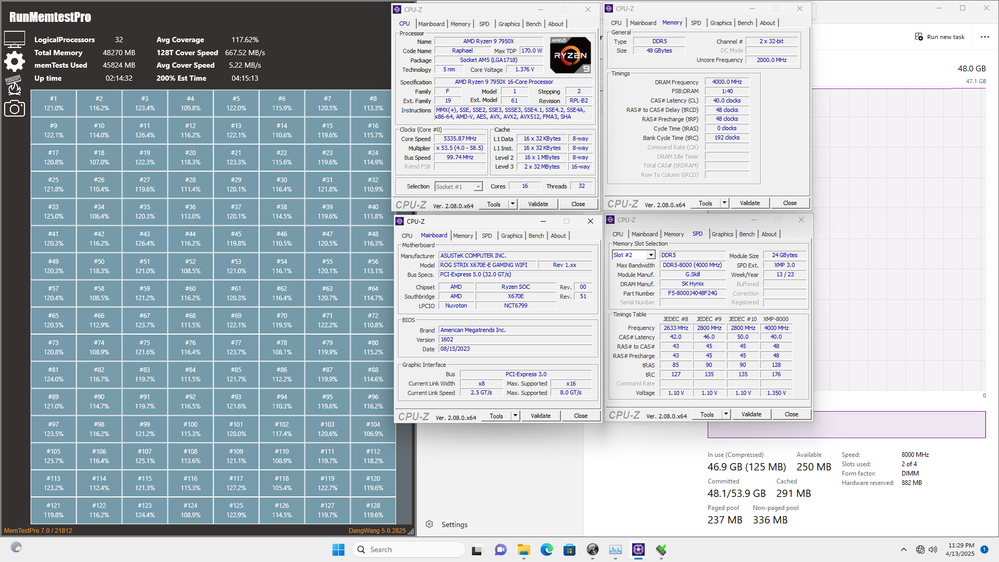The height and width of the screenshot is (562, 999).
Task: Expand the Tools arrow in the SPD tab window
Action: click(x=726, y=414)
